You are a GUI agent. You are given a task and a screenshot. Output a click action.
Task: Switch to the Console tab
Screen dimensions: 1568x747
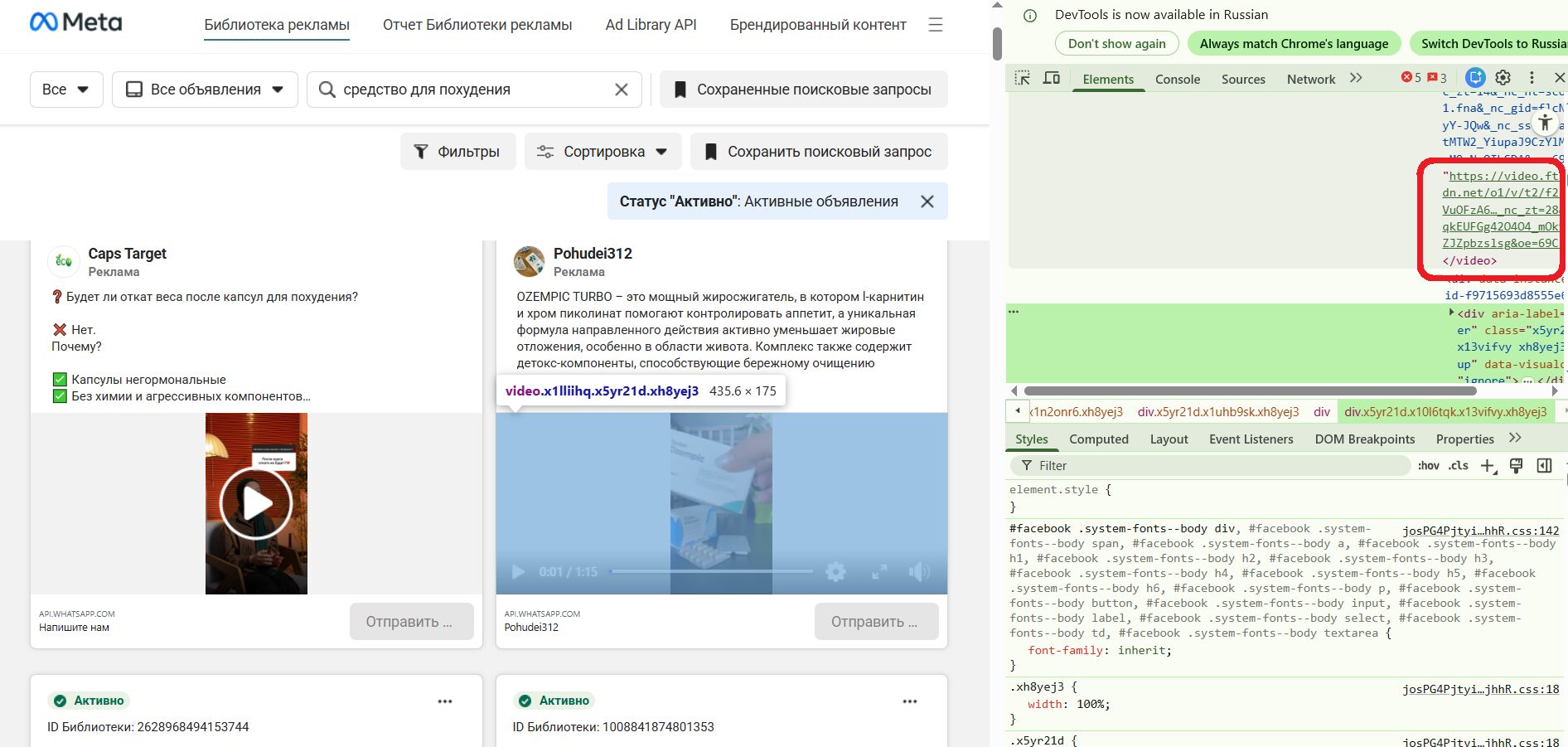coord(1177,80)
